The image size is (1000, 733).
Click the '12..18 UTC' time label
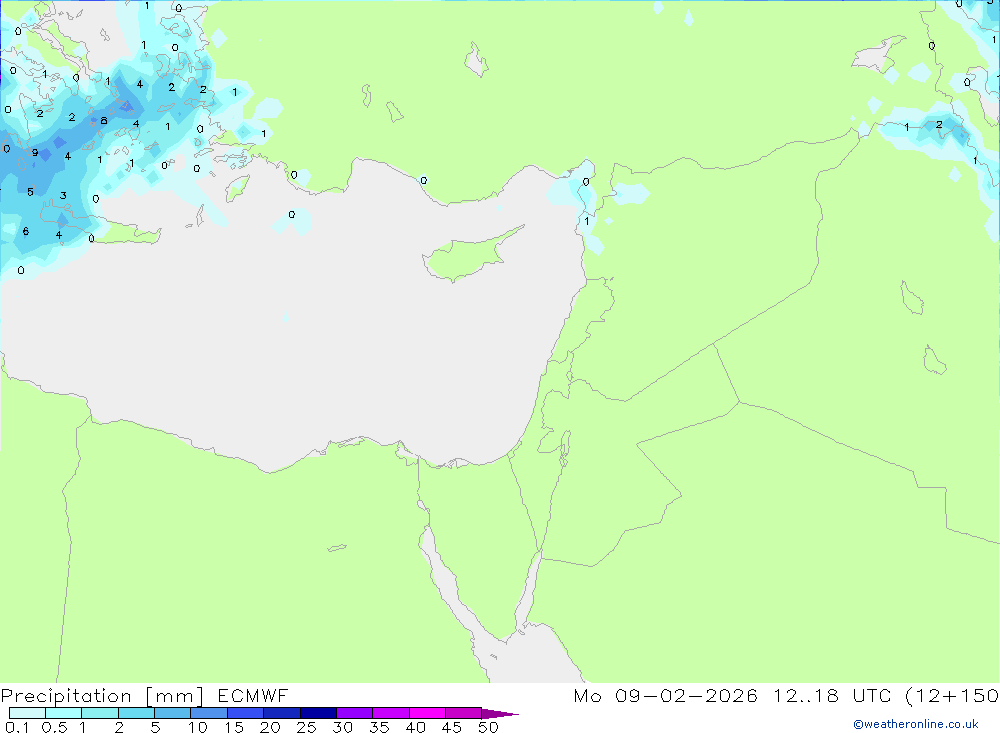[x=830, y=695]
